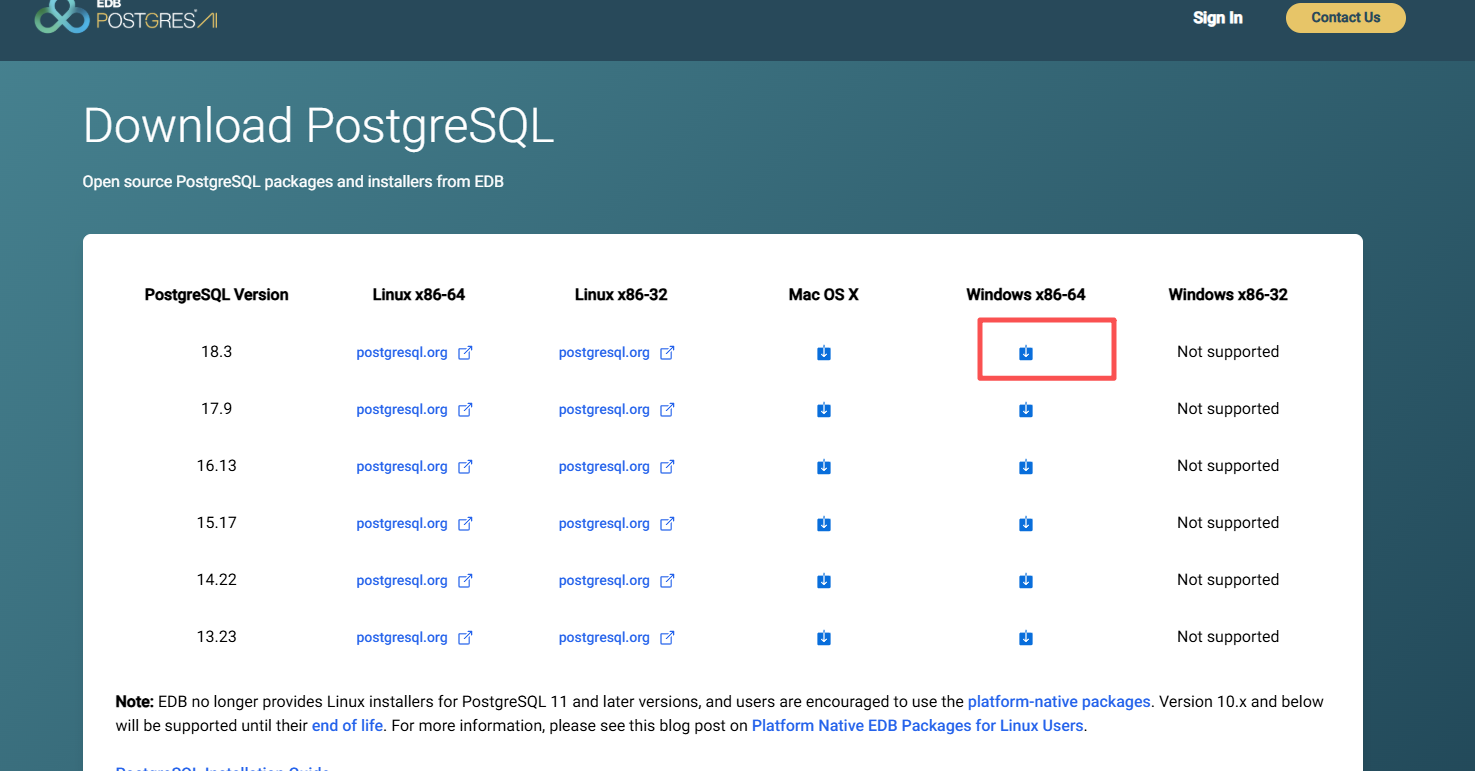Select version number 18.3
The width and height of the screenshot is (1475, 771).
pos(216,352)
